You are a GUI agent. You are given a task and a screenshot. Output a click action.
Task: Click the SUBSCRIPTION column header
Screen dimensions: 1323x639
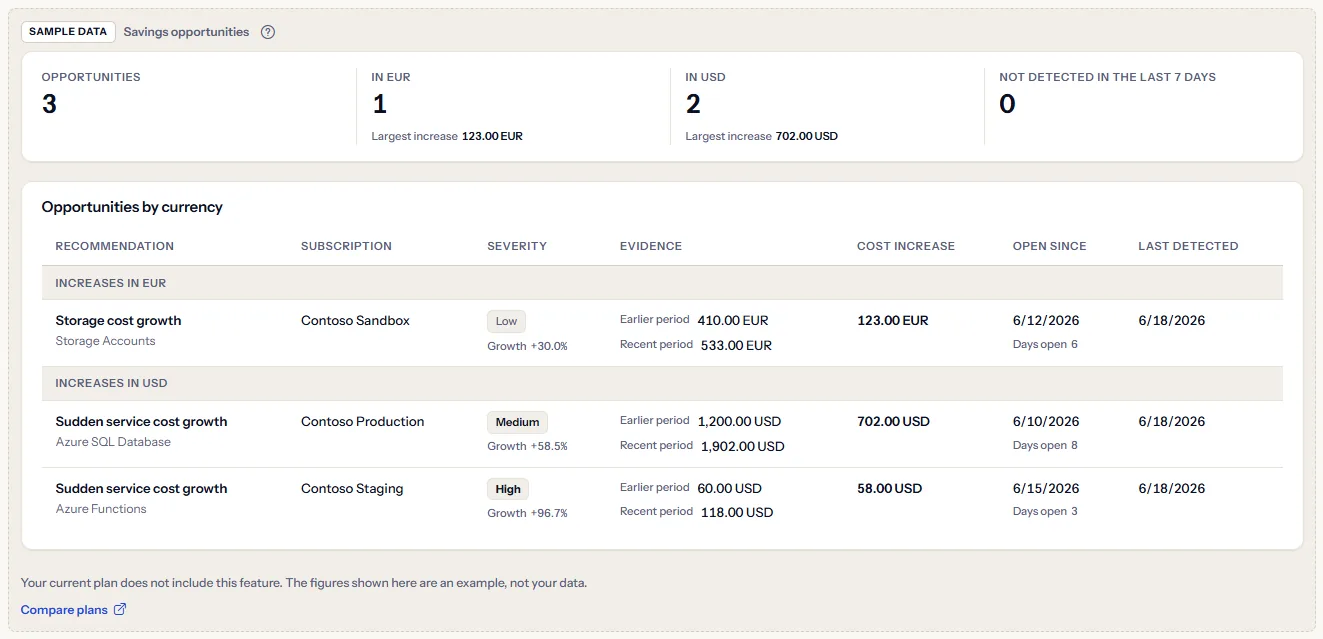tap(346, 246)
